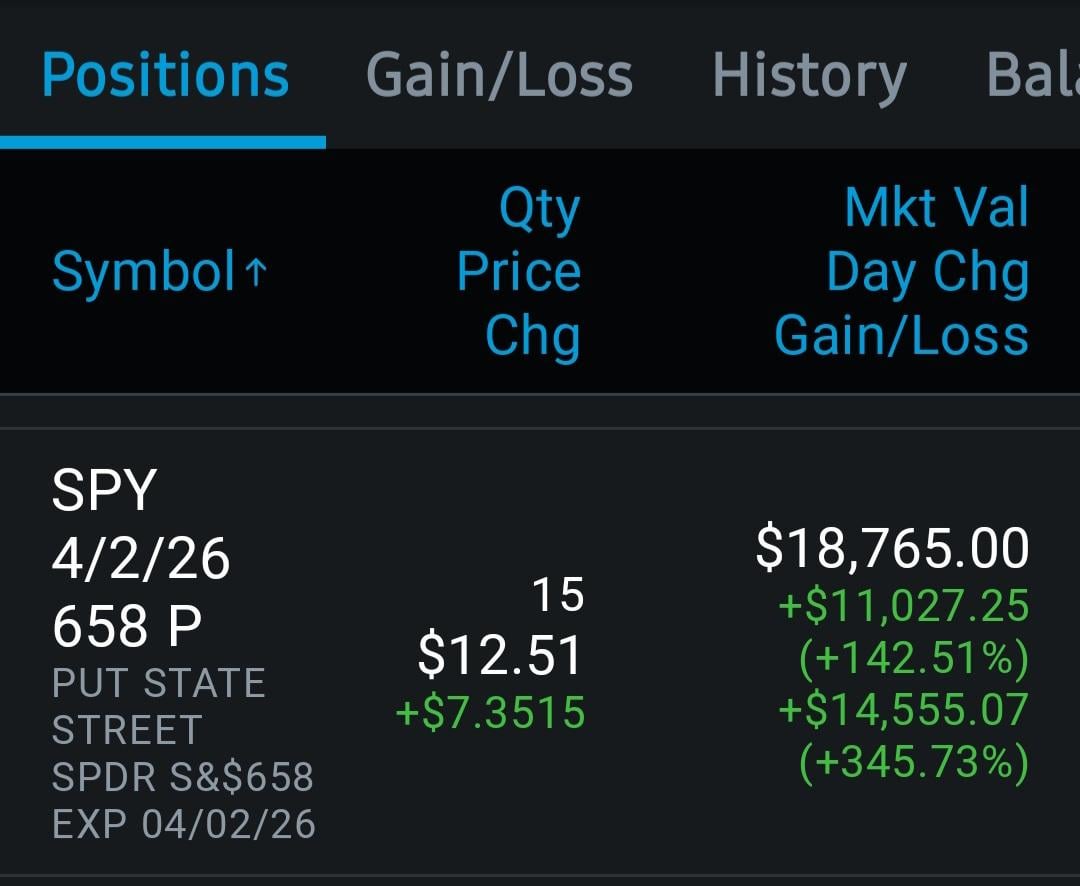This screenshot has height=886, width=1080.
Task: Click the Qty column header
Action: pos(539,210)
